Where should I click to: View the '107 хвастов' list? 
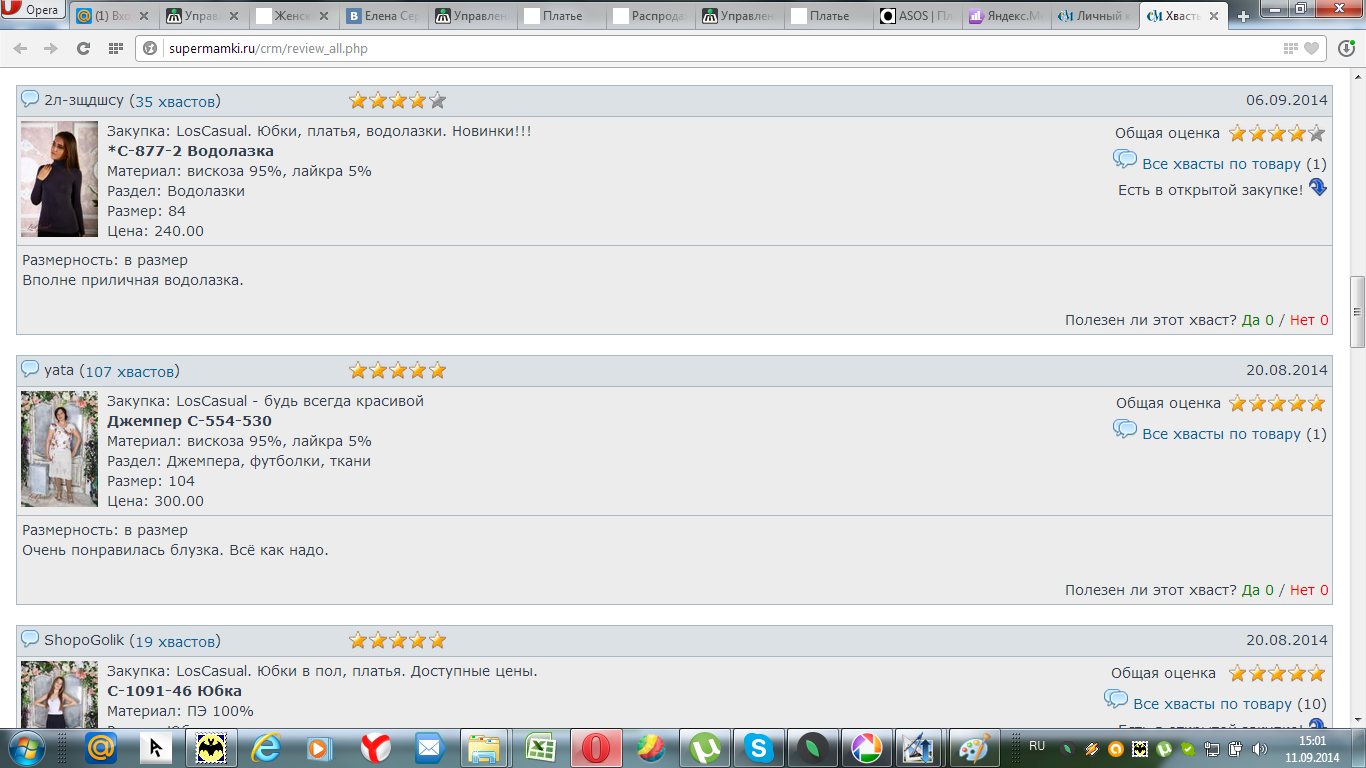pos(130,371)
